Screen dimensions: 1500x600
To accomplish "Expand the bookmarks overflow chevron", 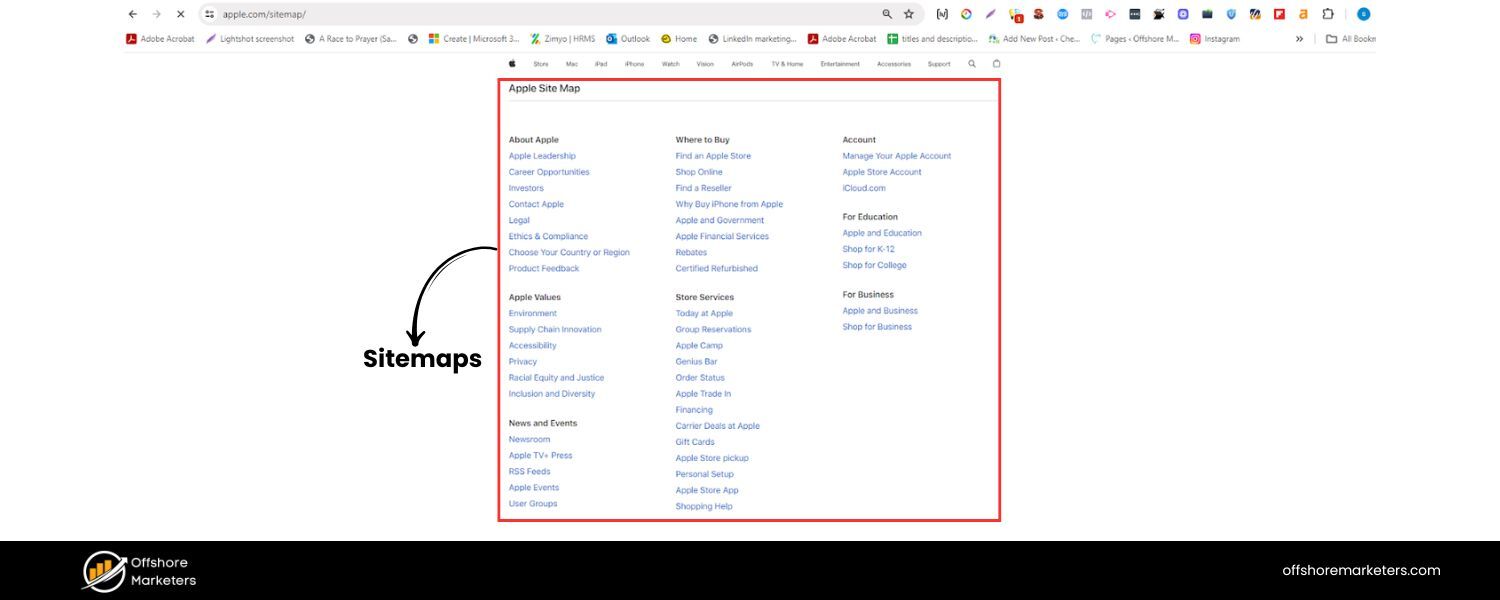I will [x=1299, y=39].
